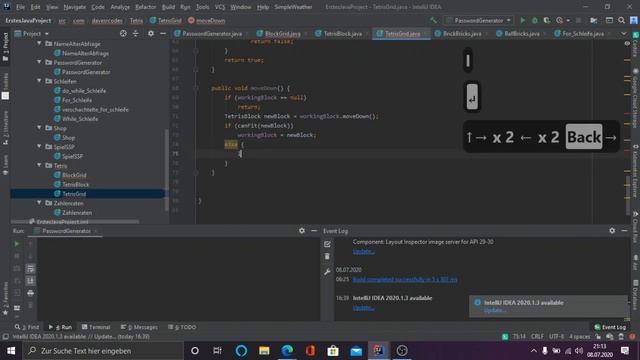
Task: Click the UTF-8 encoding in status bar
Action: click(556, 337)
